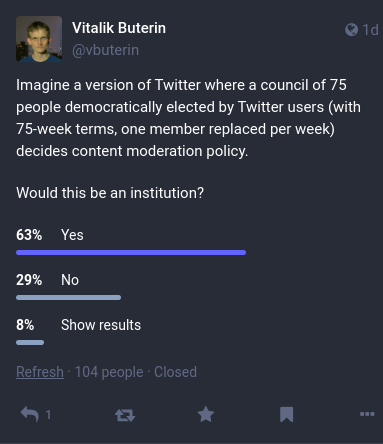Open Vitalik Buterin's avatar picture
This screenshot has width=383, height=444.
(x=39, y=39)
